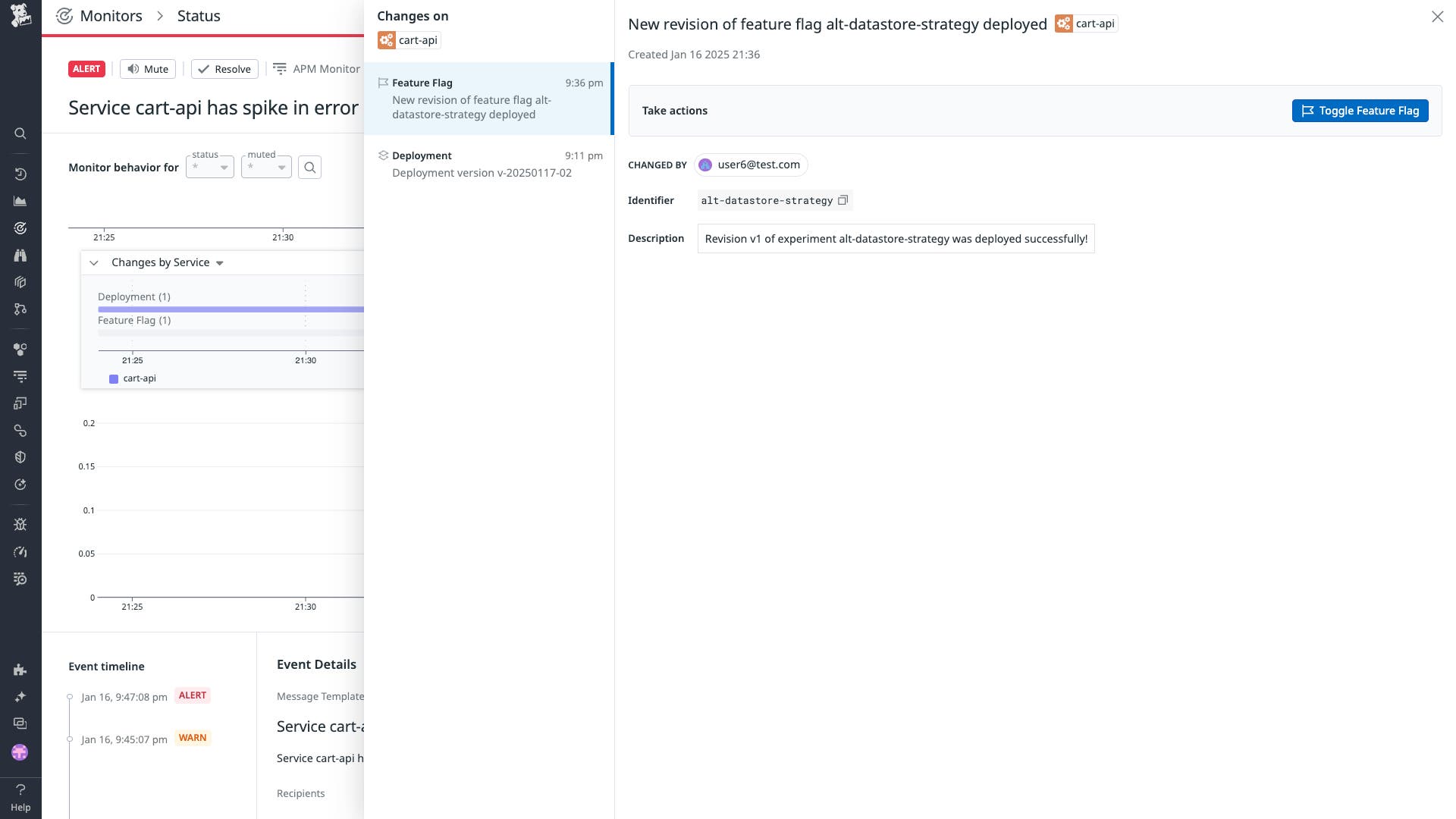The height and width of the screenshot is (819, 1456).
Task: Open APM using the binoculars sidebar icon
Action: (20, 256)
